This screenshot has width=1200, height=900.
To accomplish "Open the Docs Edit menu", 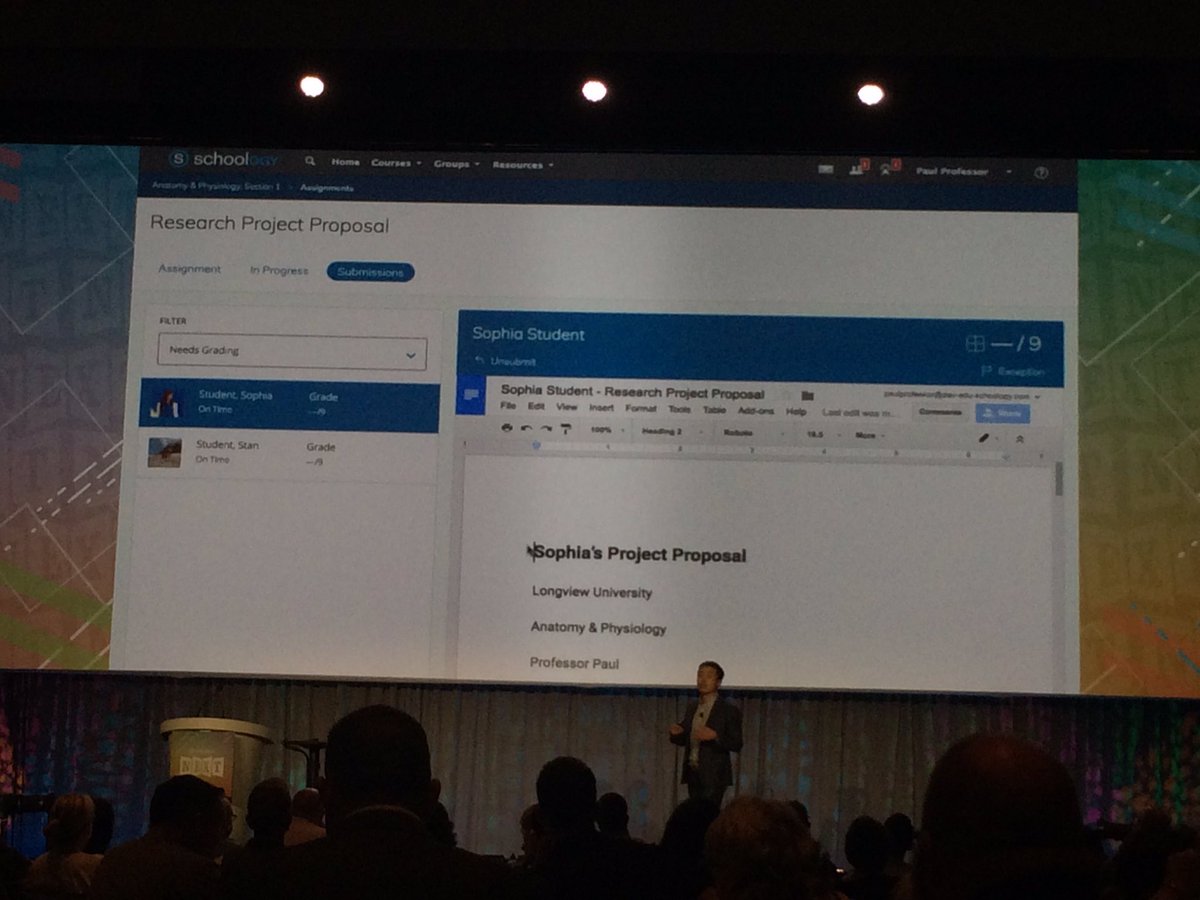I will point(537,408).
